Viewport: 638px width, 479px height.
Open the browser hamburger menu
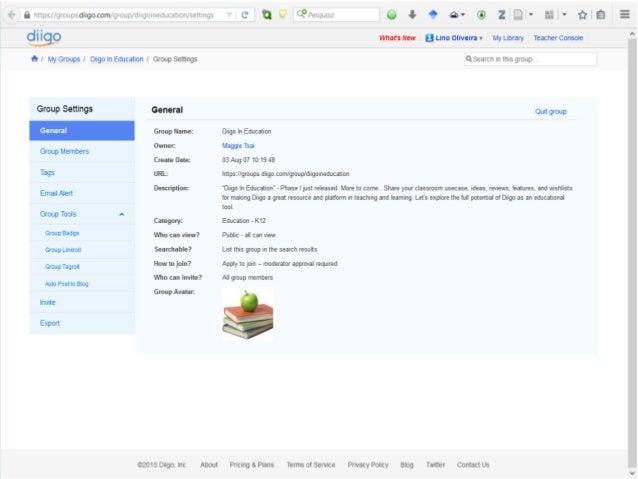coord(625,14)
